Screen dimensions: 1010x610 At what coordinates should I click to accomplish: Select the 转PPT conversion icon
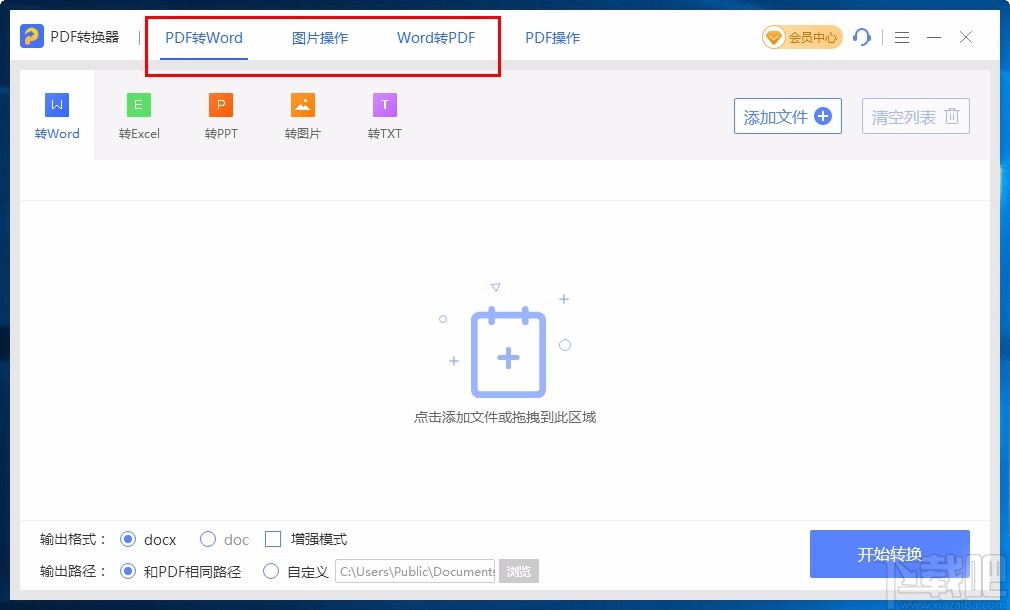(x=220, y=103)
